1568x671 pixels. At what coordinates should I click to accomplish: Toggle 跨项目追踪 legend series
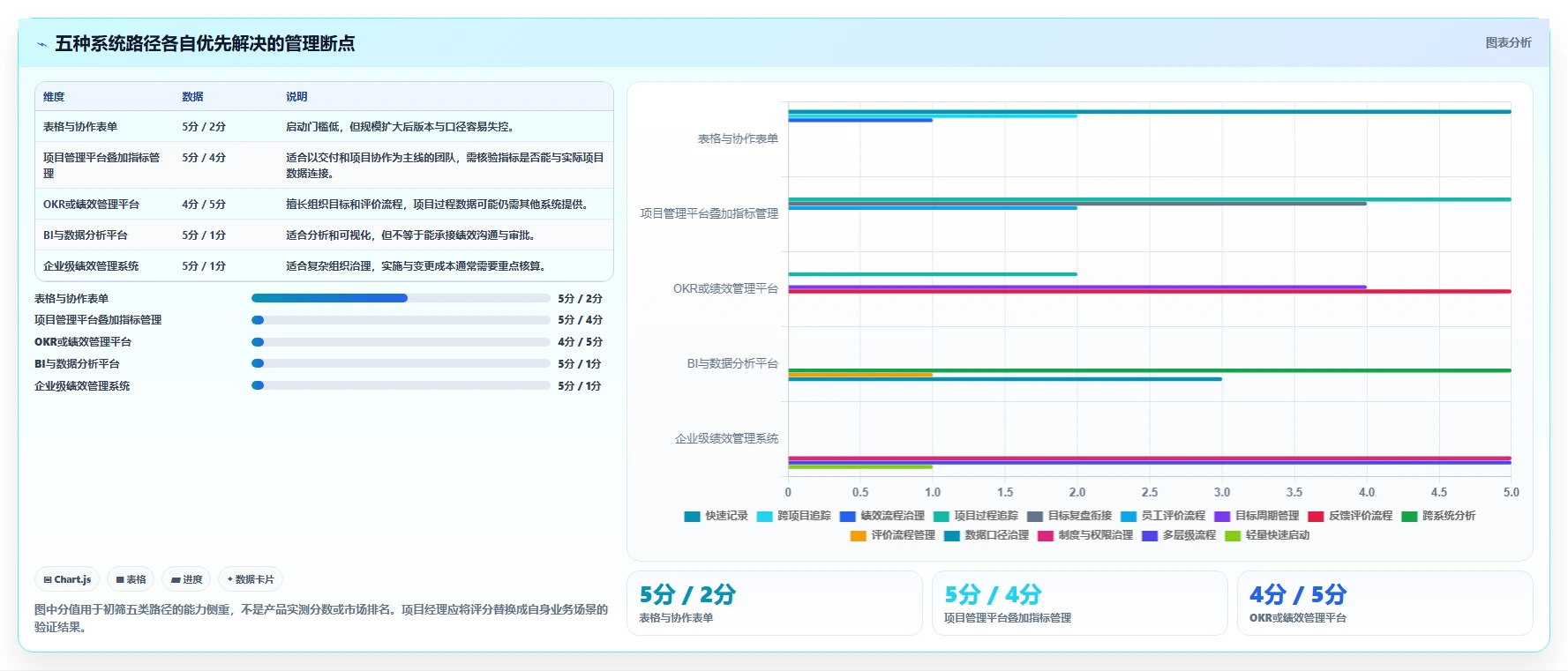coord(793,516)
